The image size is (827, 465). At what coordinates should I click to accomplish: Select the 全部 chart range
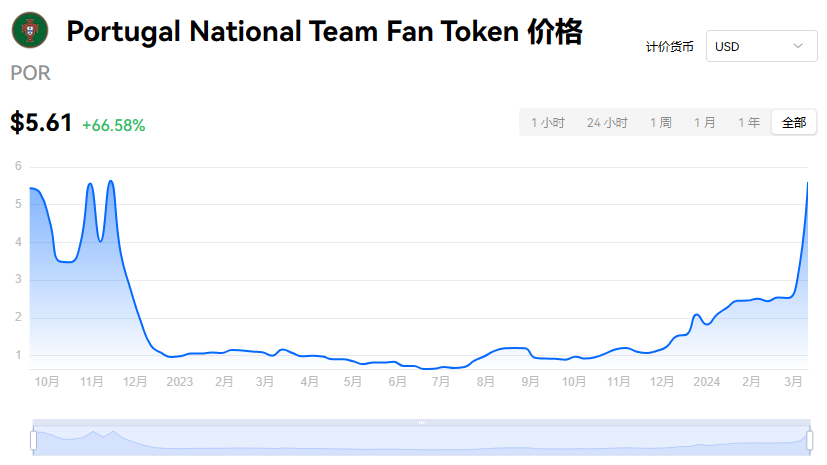(x=794, y=123)
